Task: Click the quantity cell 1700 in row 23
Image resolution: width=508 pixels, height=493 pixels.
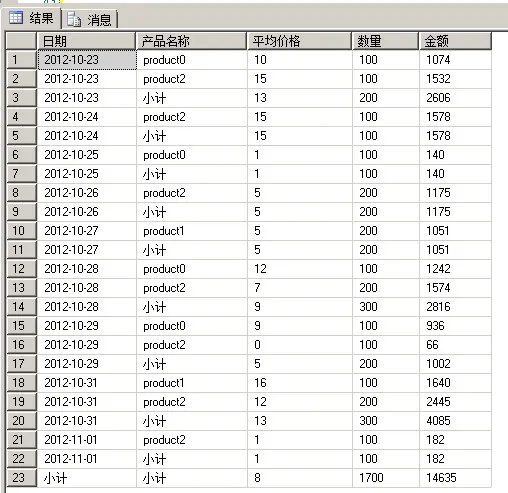Action: tap(386, 478)
